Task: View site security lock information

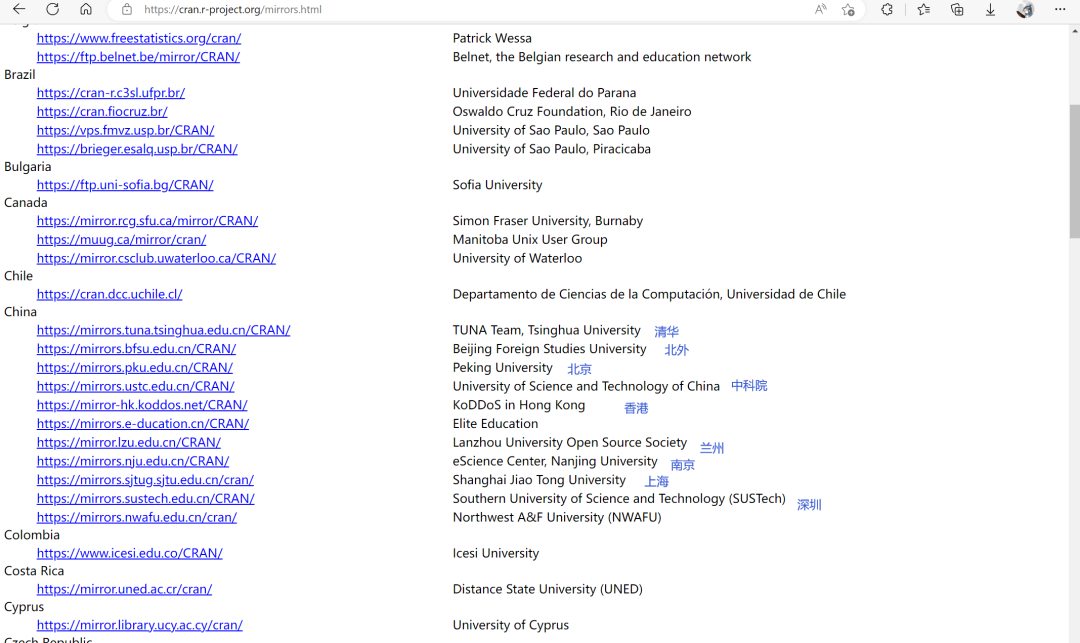Action: pyautogui.click(x=127, y=10)
